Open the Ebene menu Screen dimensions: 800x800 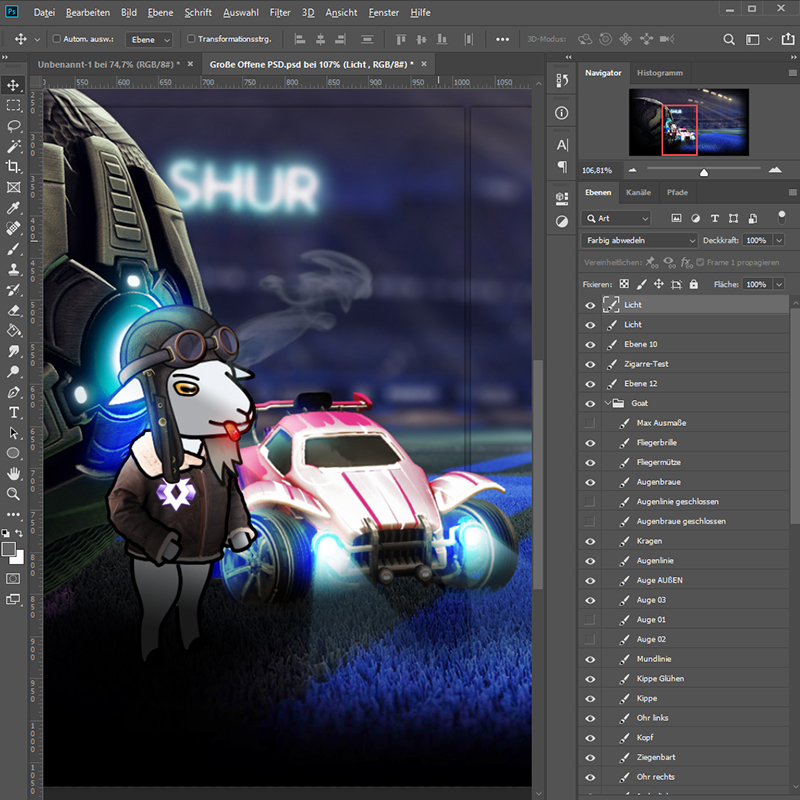pyautogui.click(x=160, y=12)
